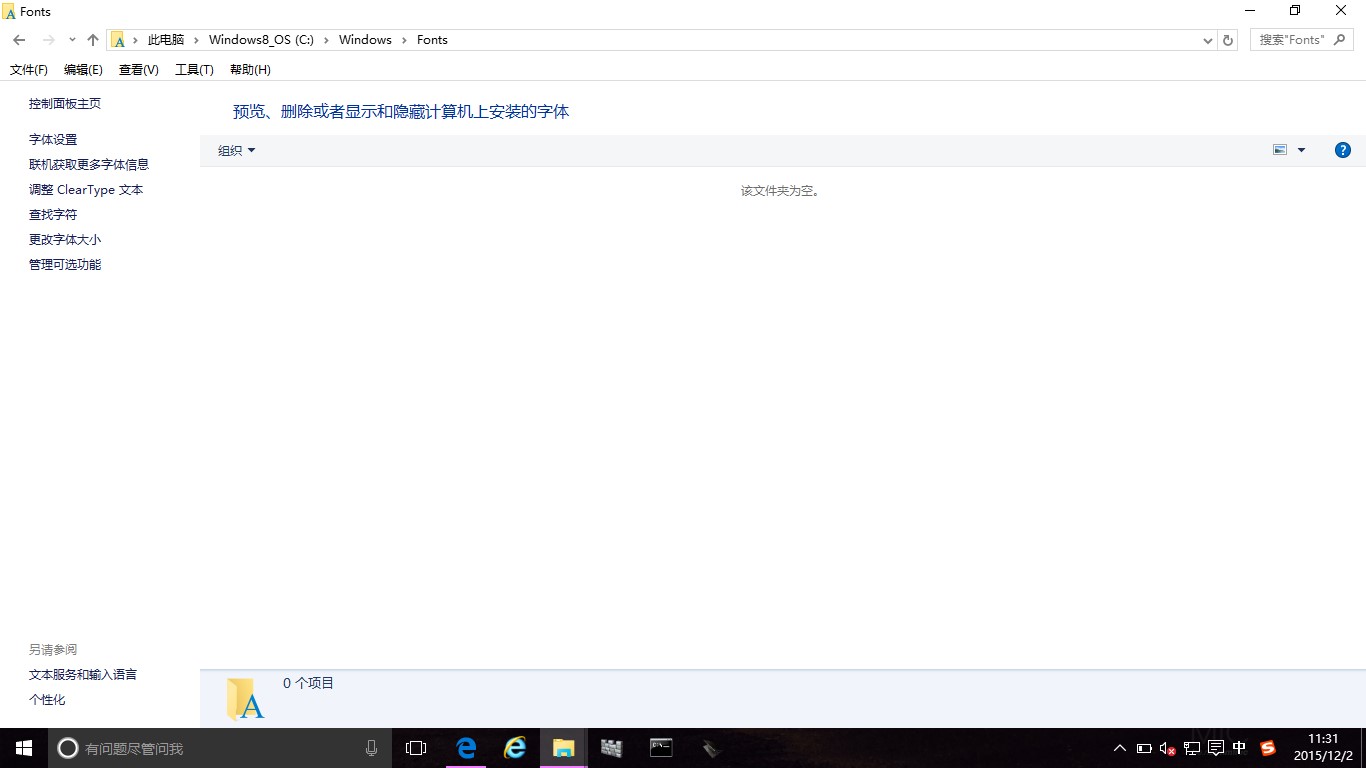Open 控制面板主页 link

[65, 104]
